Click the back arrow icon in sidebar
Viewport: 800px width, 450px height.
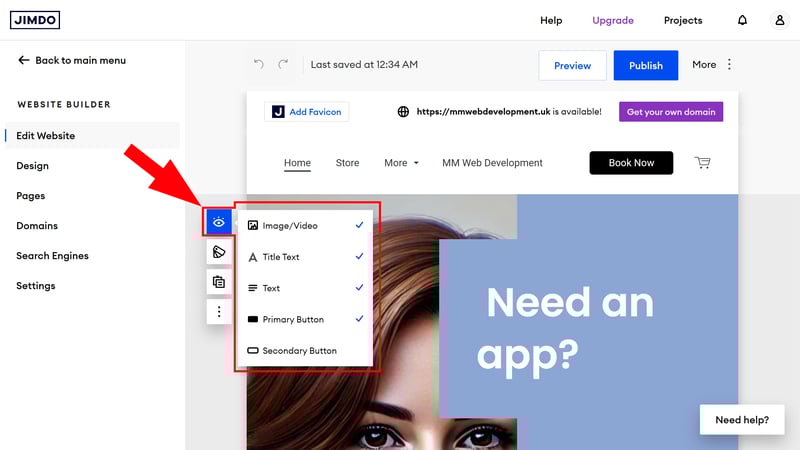tap(23, 60)
